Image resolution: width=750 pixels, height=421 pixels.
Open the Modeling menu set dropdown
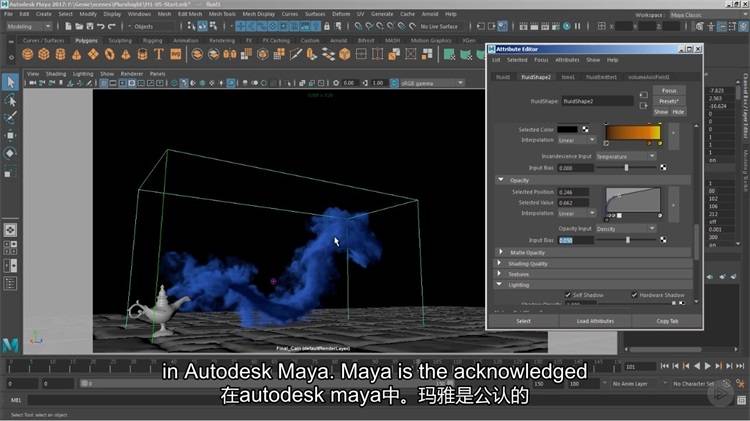[29, 26]
